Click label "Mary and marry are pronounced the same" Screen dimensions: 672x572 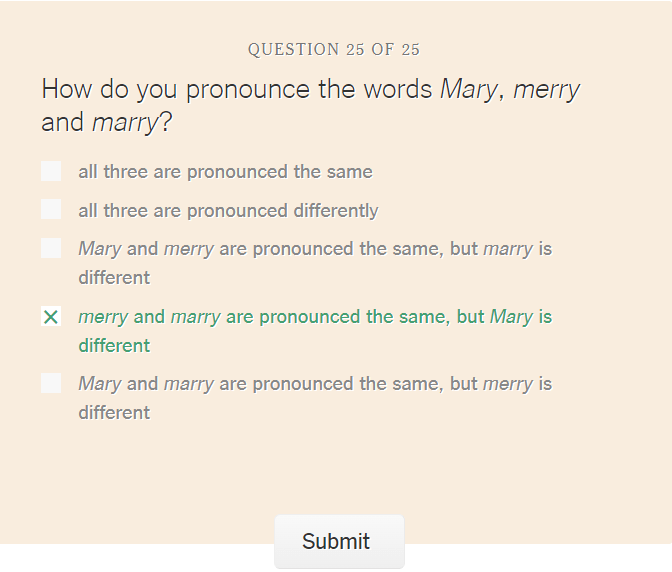pyautogui.click(x=261, y=384)
